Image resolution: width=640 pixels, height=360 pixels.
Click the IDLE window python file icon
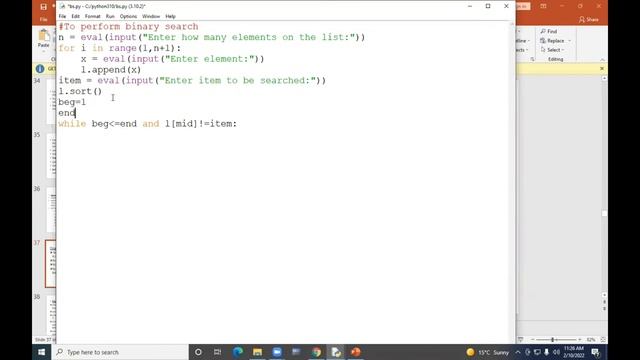(x=62, y=6)
